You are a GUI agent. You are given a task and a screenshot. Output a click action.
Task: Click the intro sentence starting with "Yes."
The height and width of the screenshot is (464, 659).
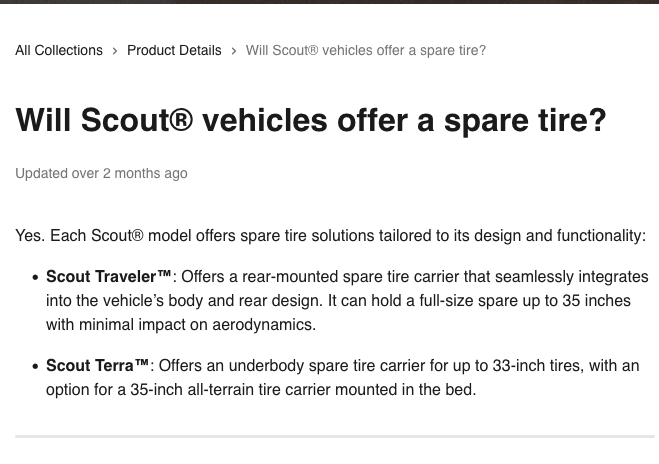pos(330,236)
